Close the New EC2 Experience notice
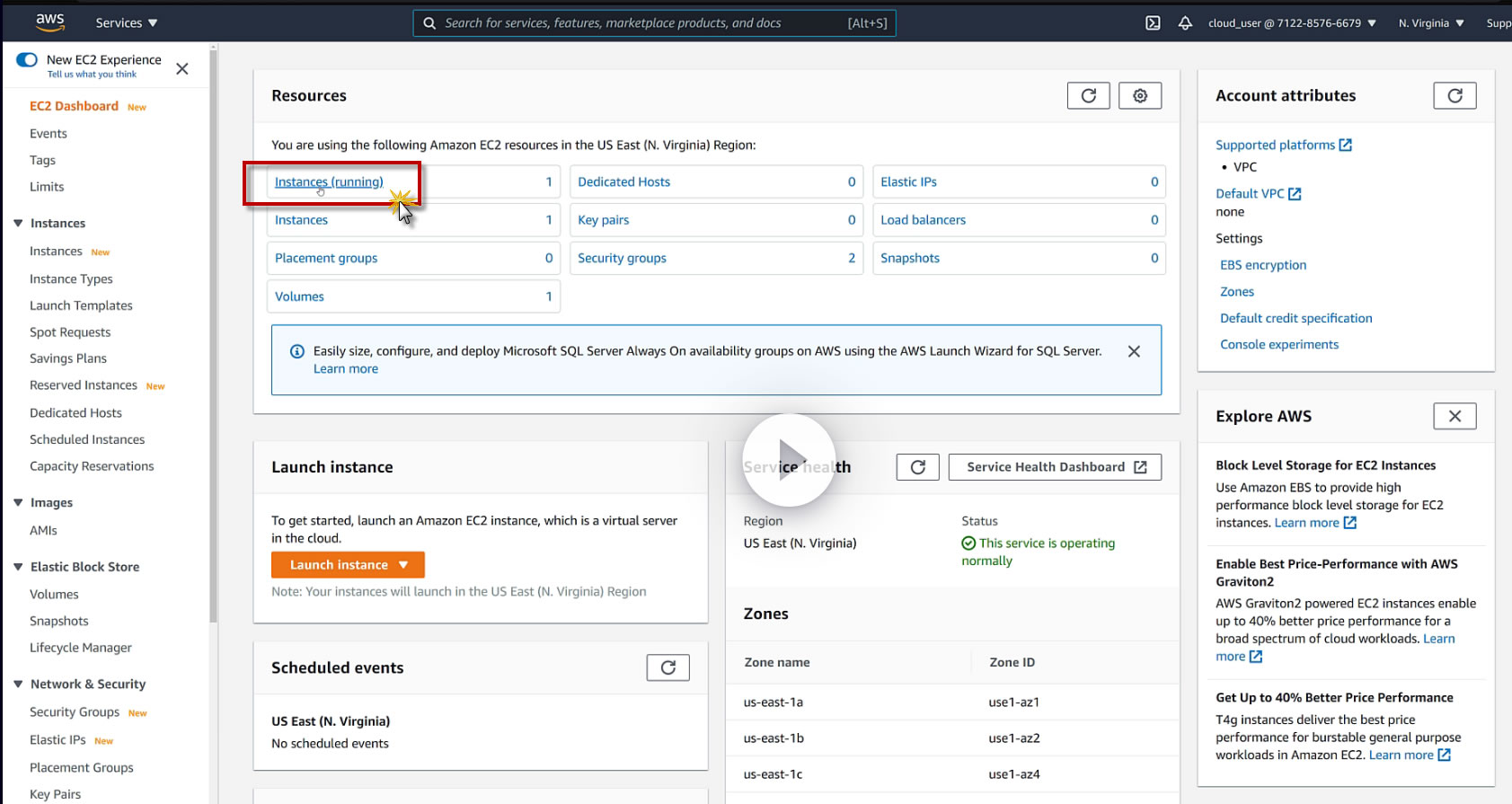 [x=182, y=68]
